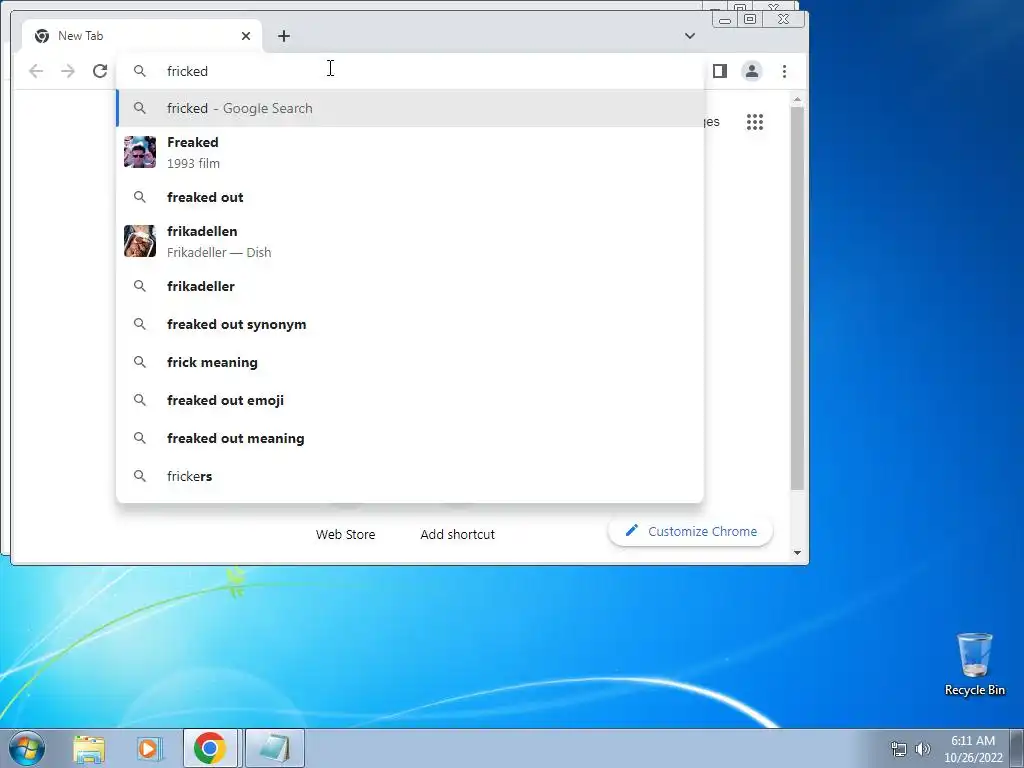The image size is (1024, 768).
Task: Click the Freaked film thumbnail
Action: [140, 152]
